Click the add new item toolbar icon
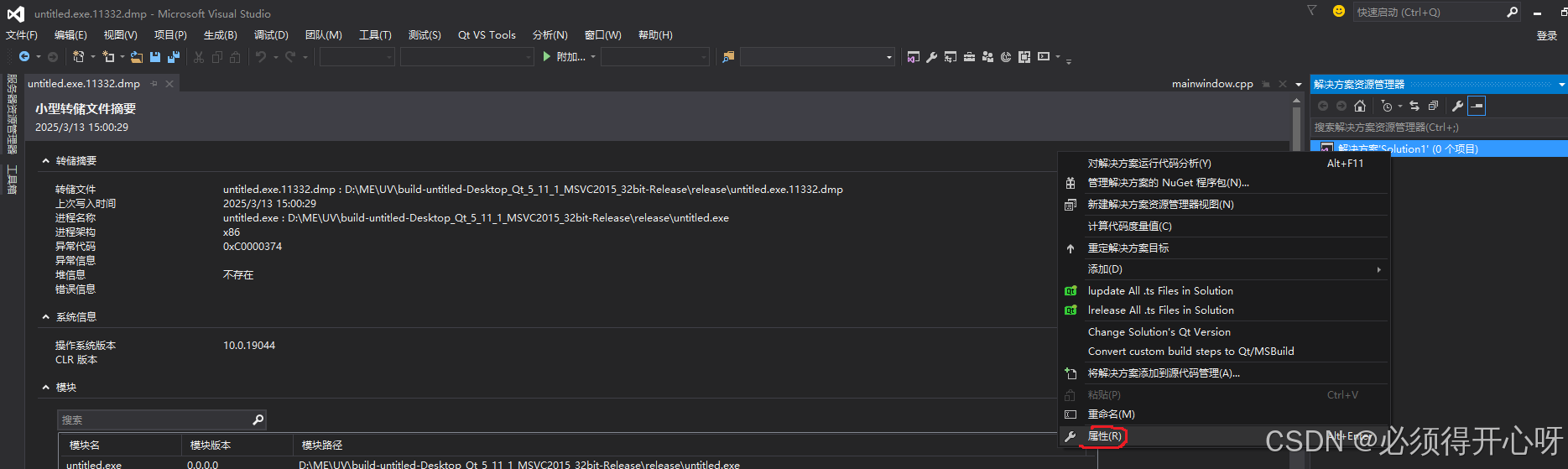Image resolution: width=1568 pixels, height=469 pixels. click(x=108, y=57)
